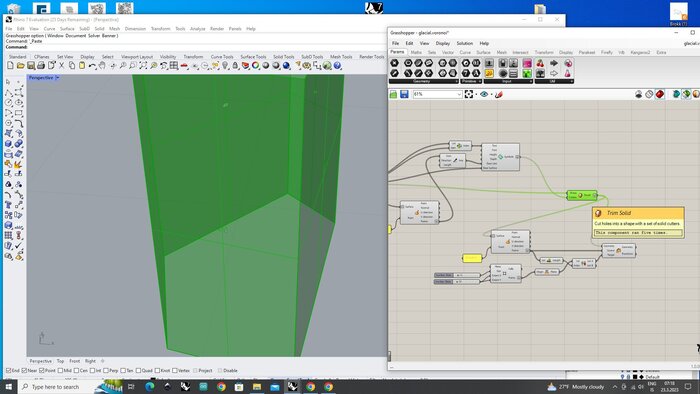Expand the Primitive panel in Grasshopper Params
The image size is (700, 394).
(x=480, y=81)
